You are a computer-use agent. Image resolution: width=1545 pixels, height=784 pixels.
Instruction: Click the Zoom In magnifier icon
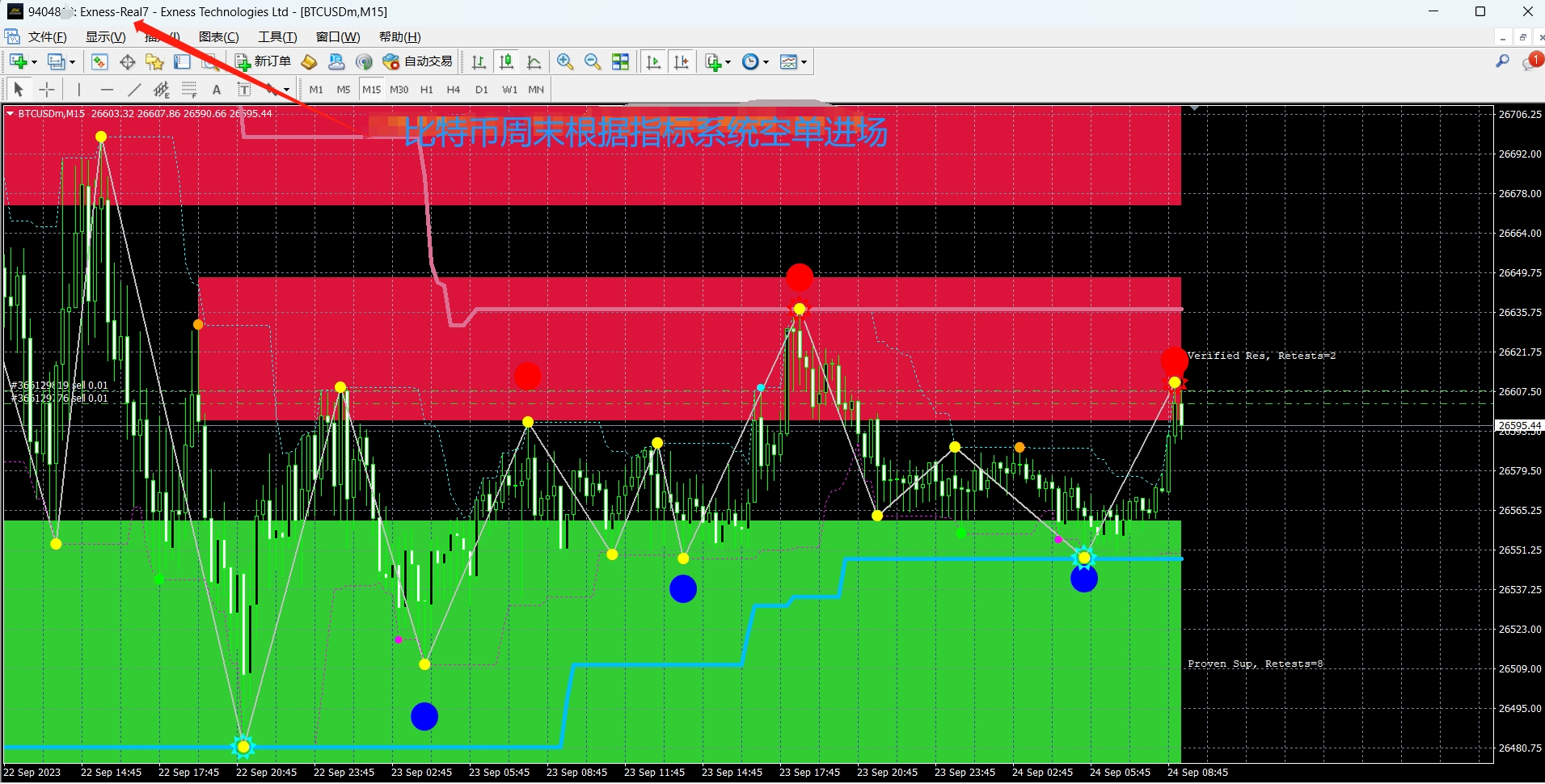(565, 62)
